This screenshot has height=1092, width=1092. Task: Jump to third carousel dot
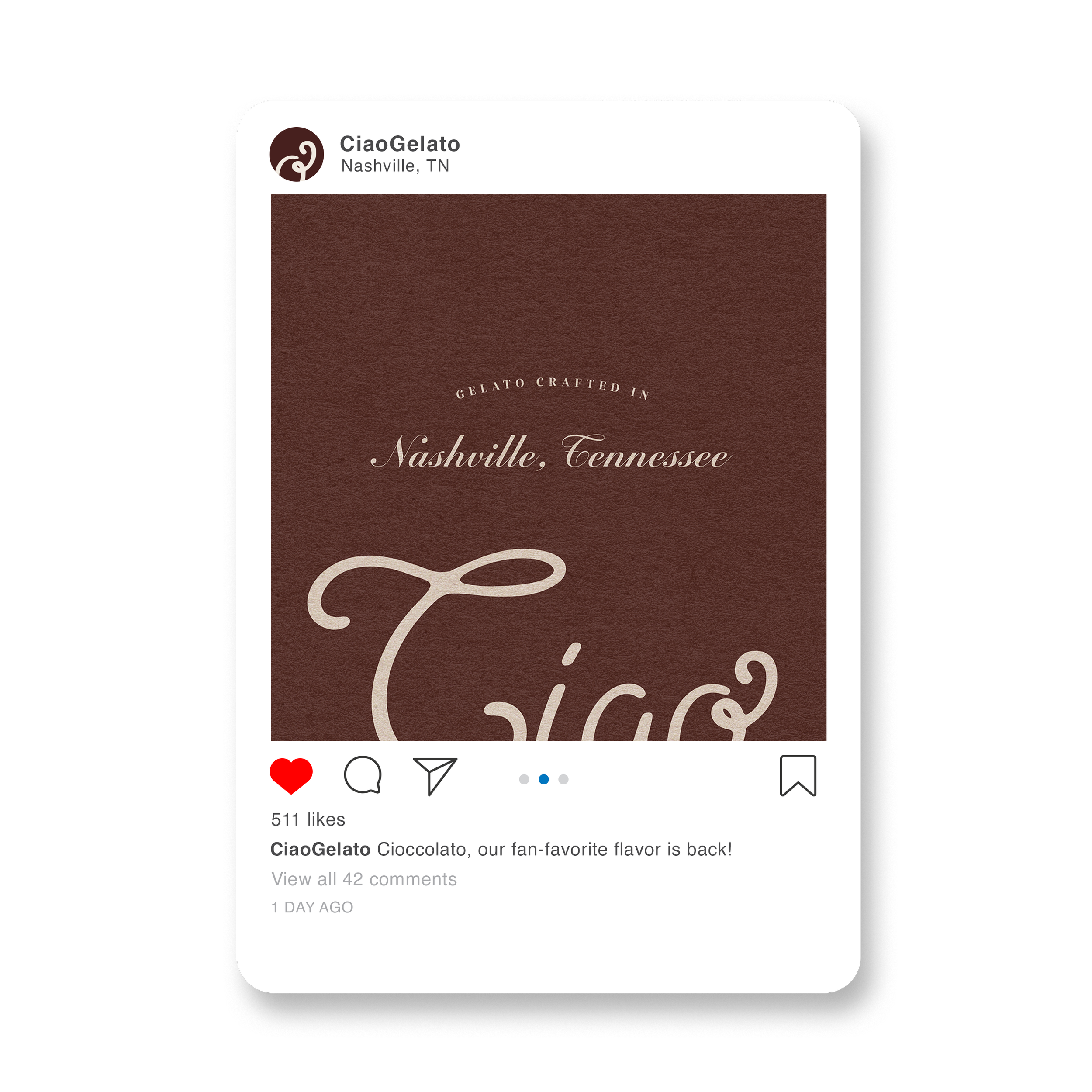coord(563,779)
